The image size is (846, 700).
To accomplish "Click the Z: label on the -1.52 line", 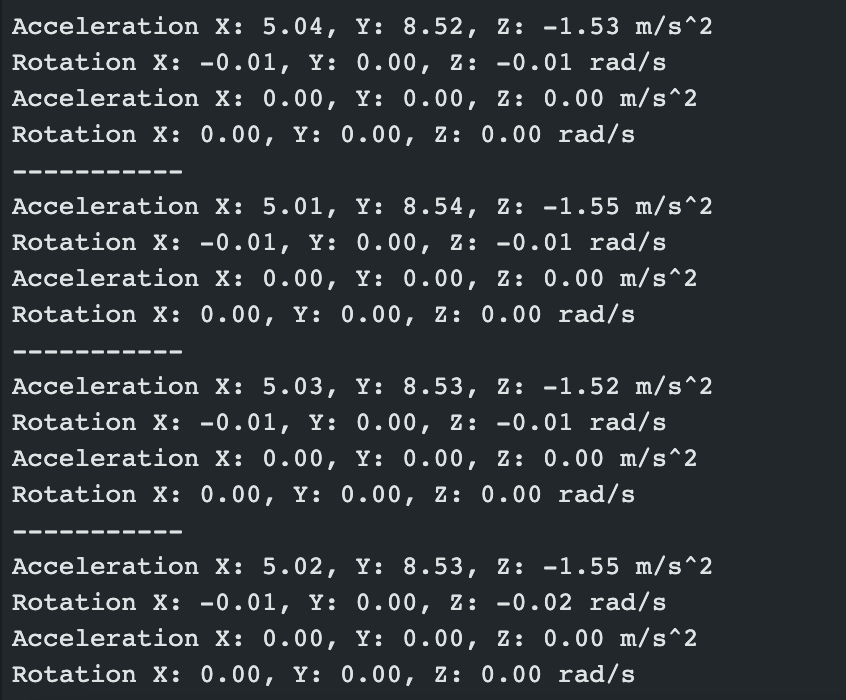I will 510,386.
